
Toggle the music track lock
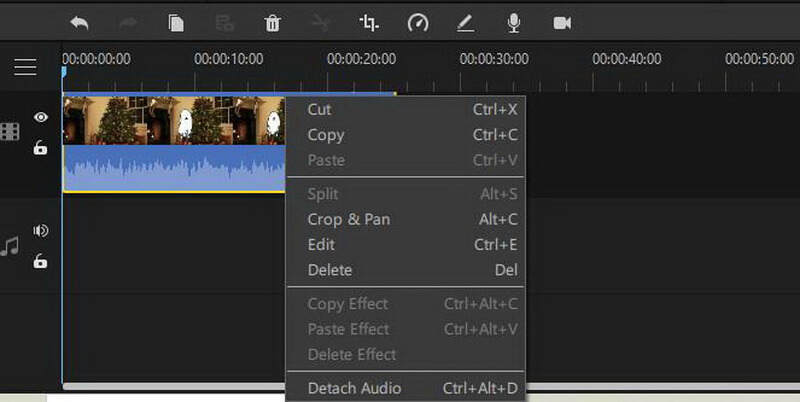[40, 261]
